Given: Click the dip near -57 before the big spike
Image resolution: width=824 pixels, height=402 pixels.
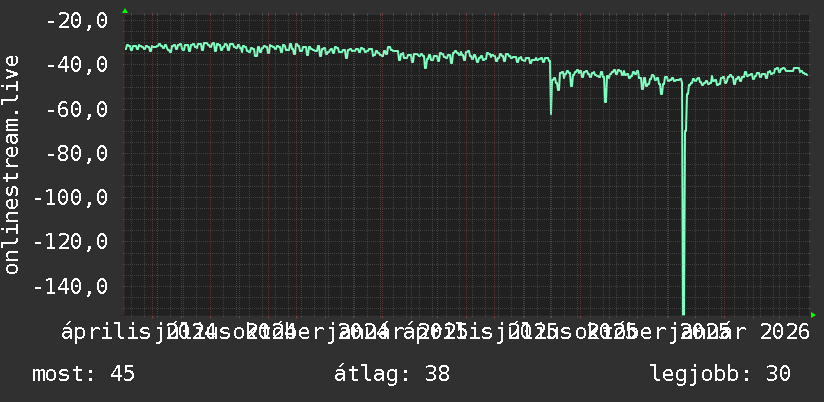Looking at the screenshot, I should (605, 100).
